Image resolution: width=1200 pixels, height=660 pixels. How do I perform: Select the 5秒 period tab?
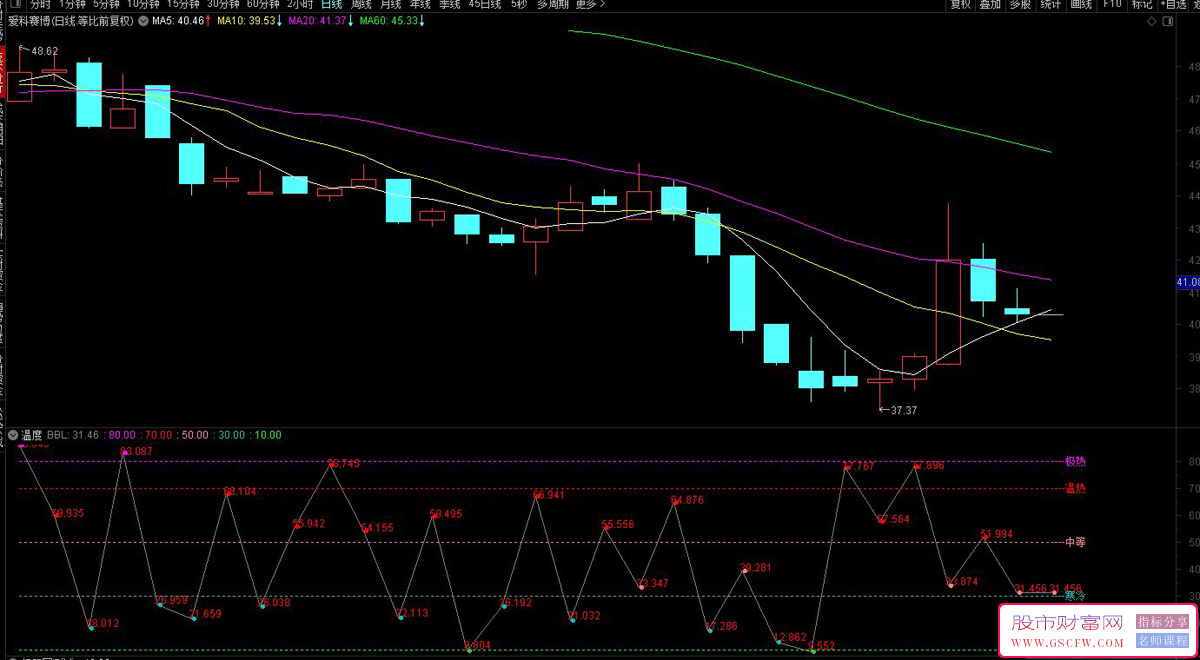click(x=519, y=5)
